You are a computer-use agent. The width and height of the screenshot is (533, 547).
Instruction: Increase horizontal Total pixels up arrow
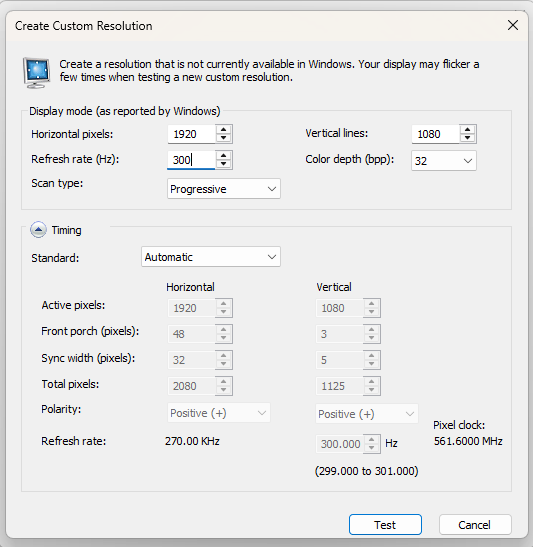tap(224, 381)
